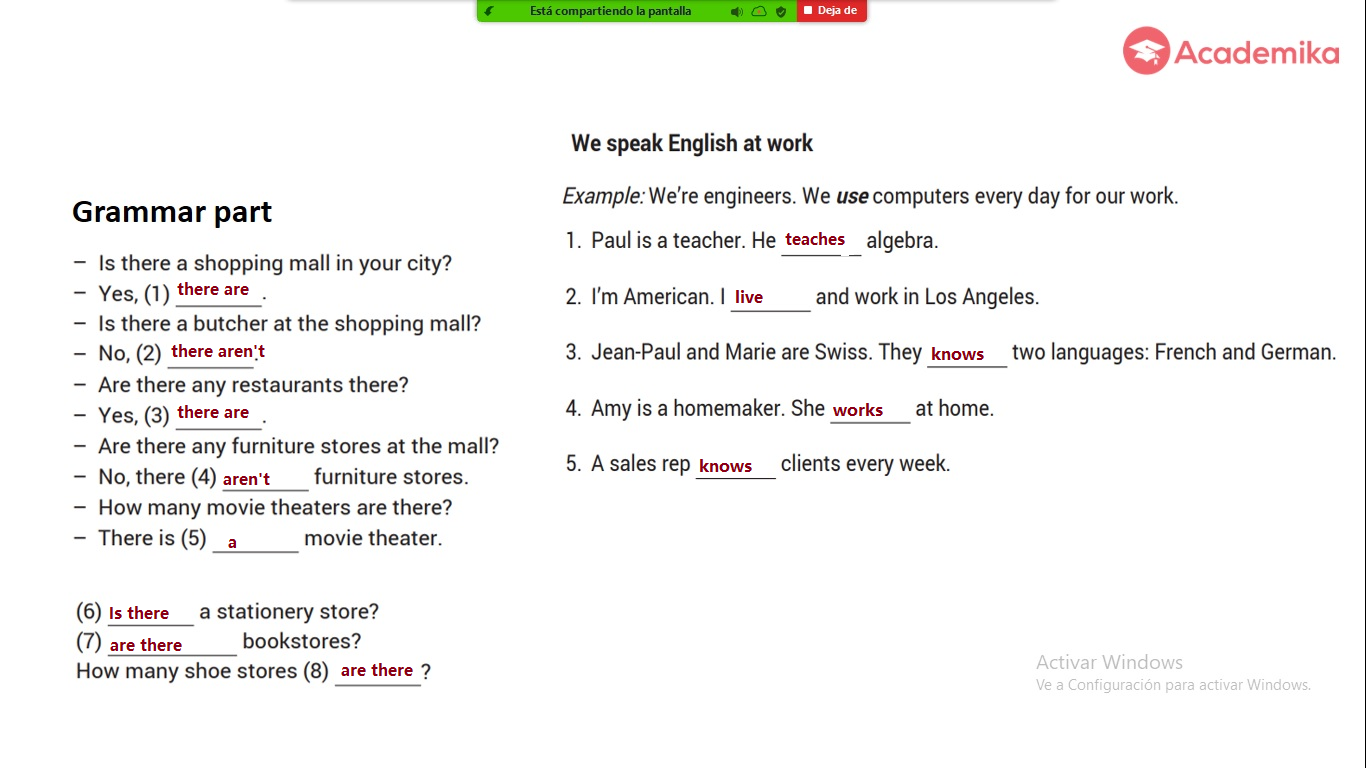Click 'bookstores?' text
The width and height of the screenshot is (1366, 768).
point(302,641)
